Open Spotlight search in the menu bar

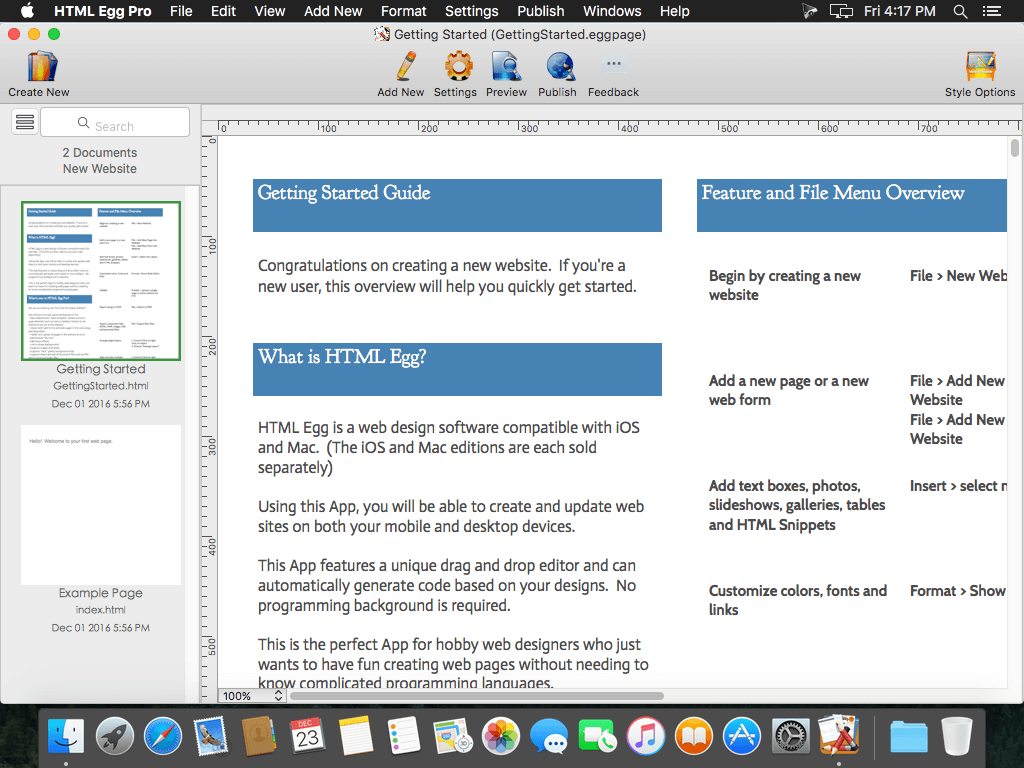(960, 11)
